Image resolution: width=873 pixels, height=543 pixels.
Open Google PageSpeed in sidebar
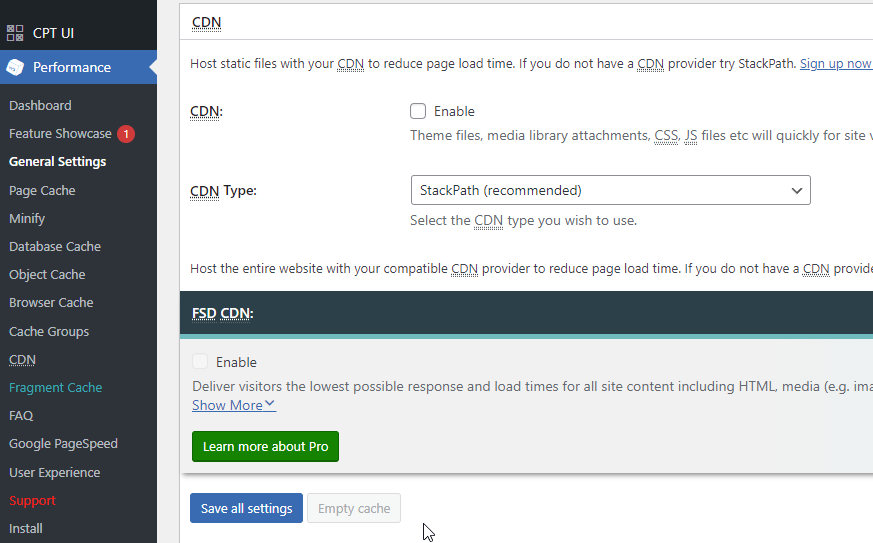point(63,444)
